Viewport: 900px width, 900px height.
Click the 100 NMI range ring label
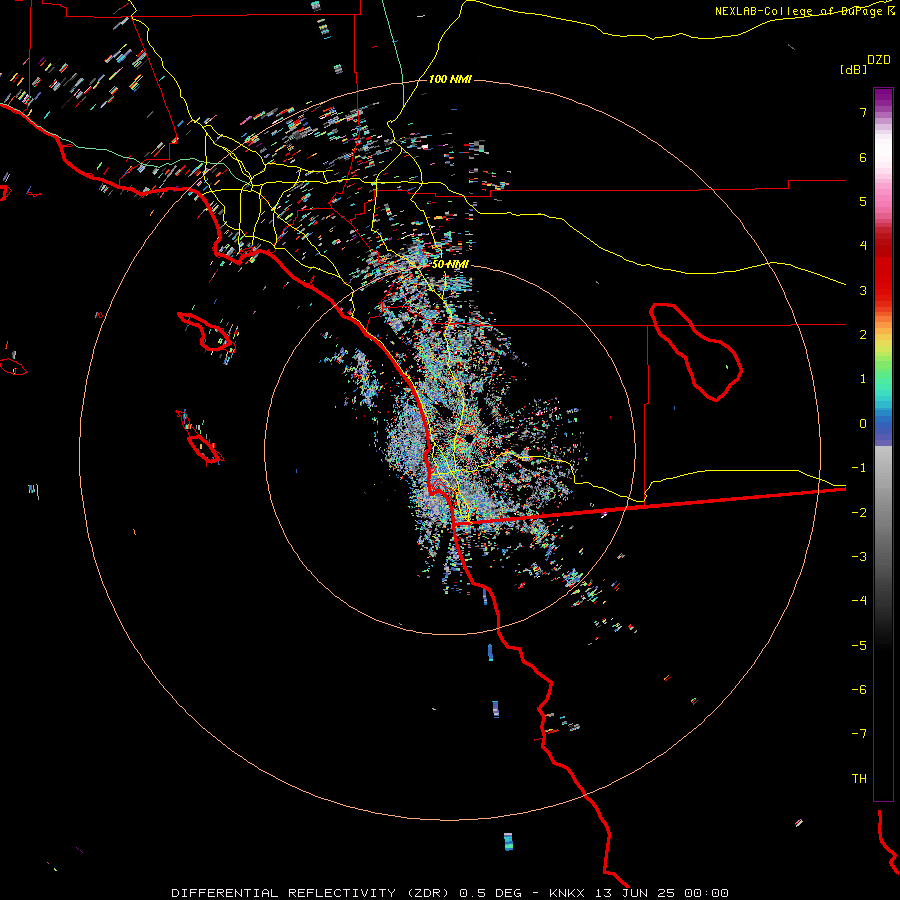[x=450, y=79]
